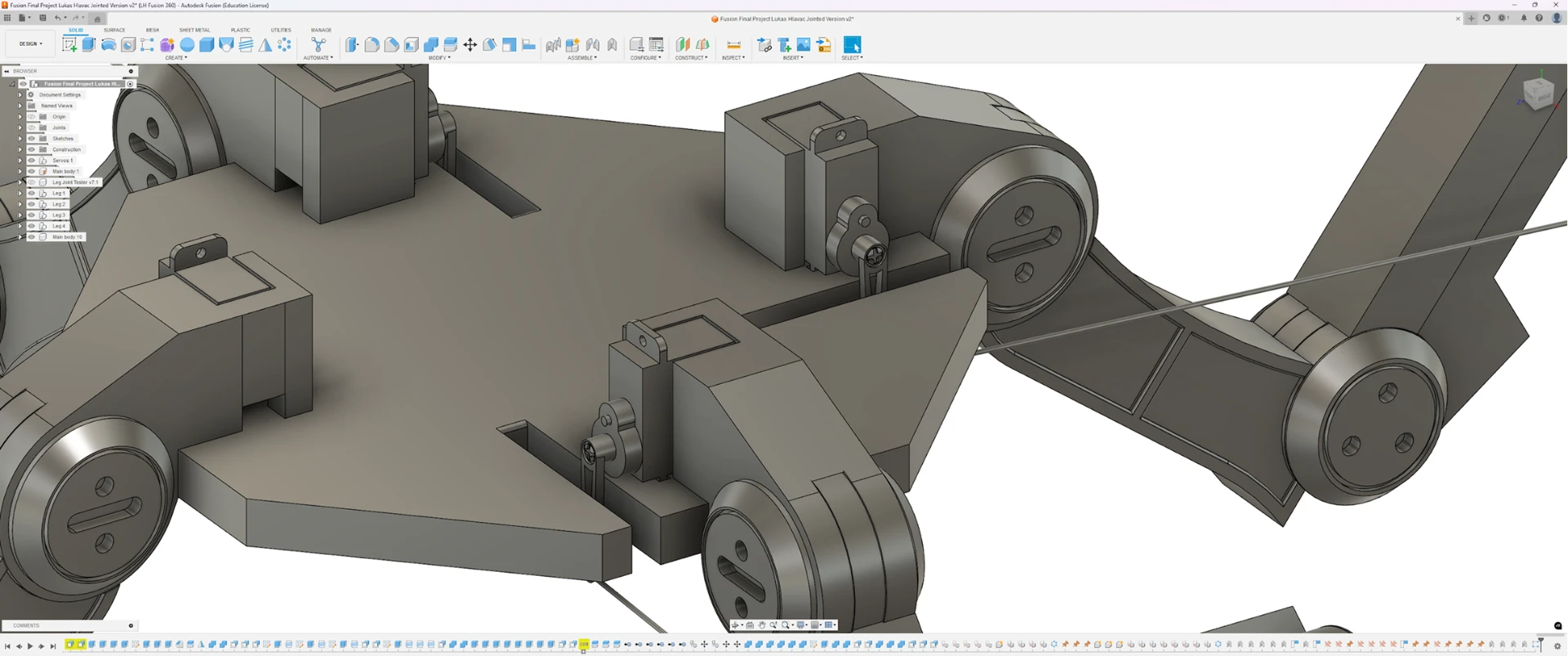Expand the Leg:4 component
The height and width of the screenshot is (656, 1568).
[20, 226]
